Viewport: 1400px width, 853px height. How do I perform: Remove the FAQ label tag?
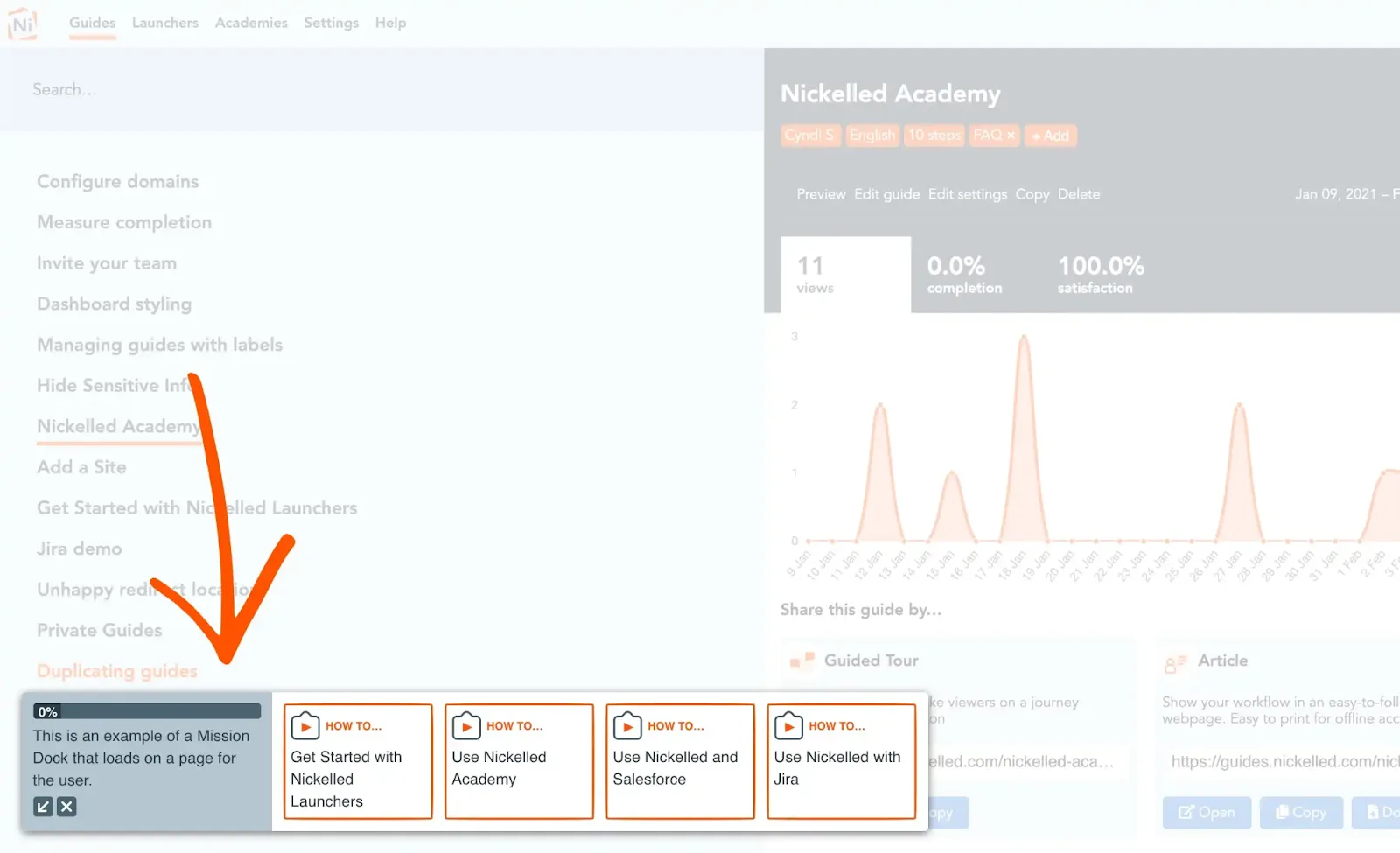coord(1011,136)
